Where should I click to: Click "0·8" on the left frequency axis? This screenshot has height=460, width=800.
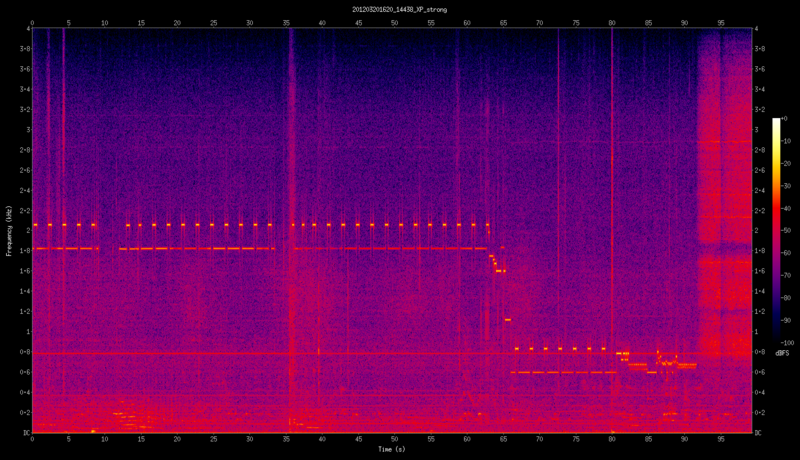click(x=25, y=352)
